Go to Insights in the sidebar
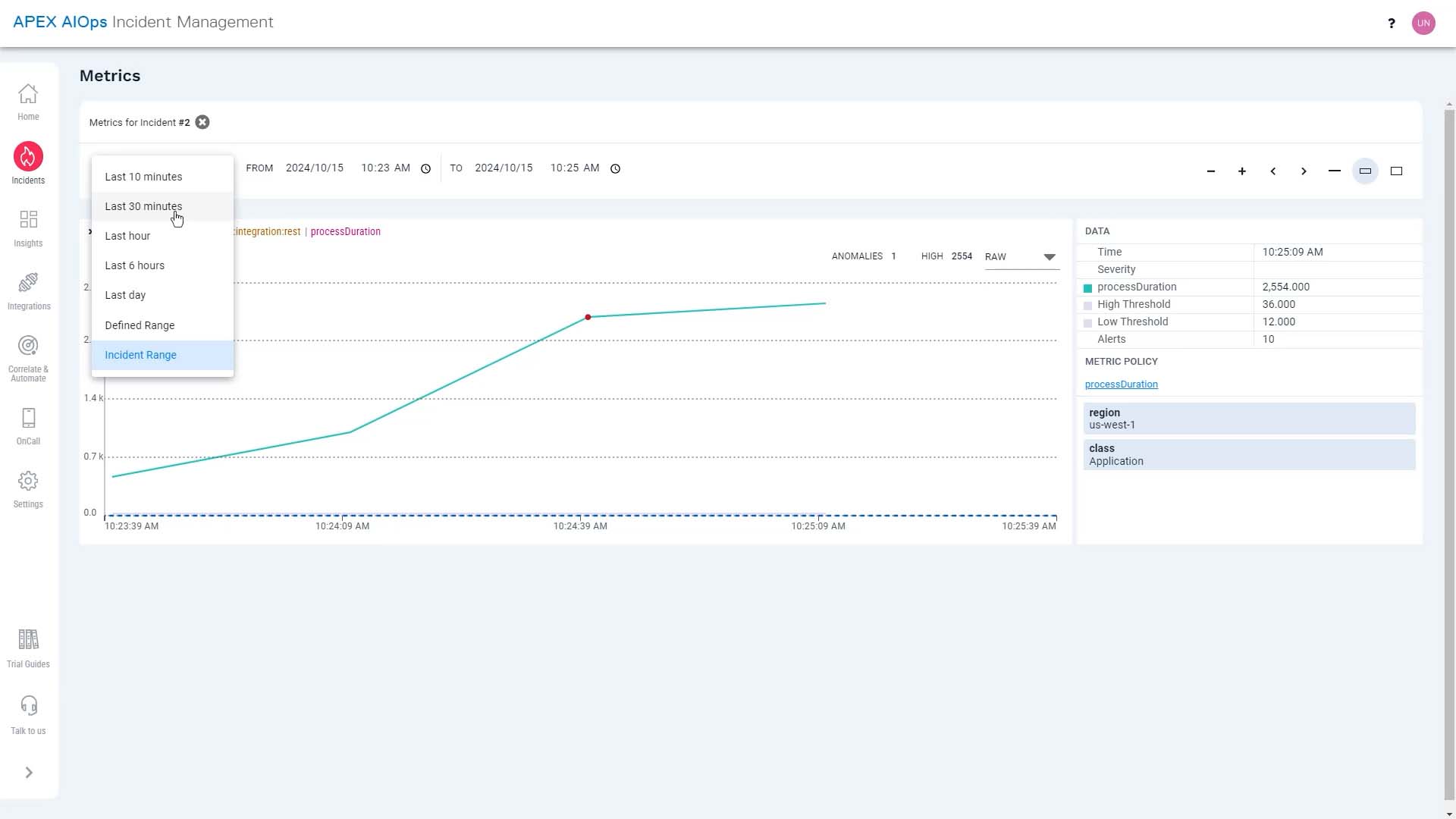 28,228
